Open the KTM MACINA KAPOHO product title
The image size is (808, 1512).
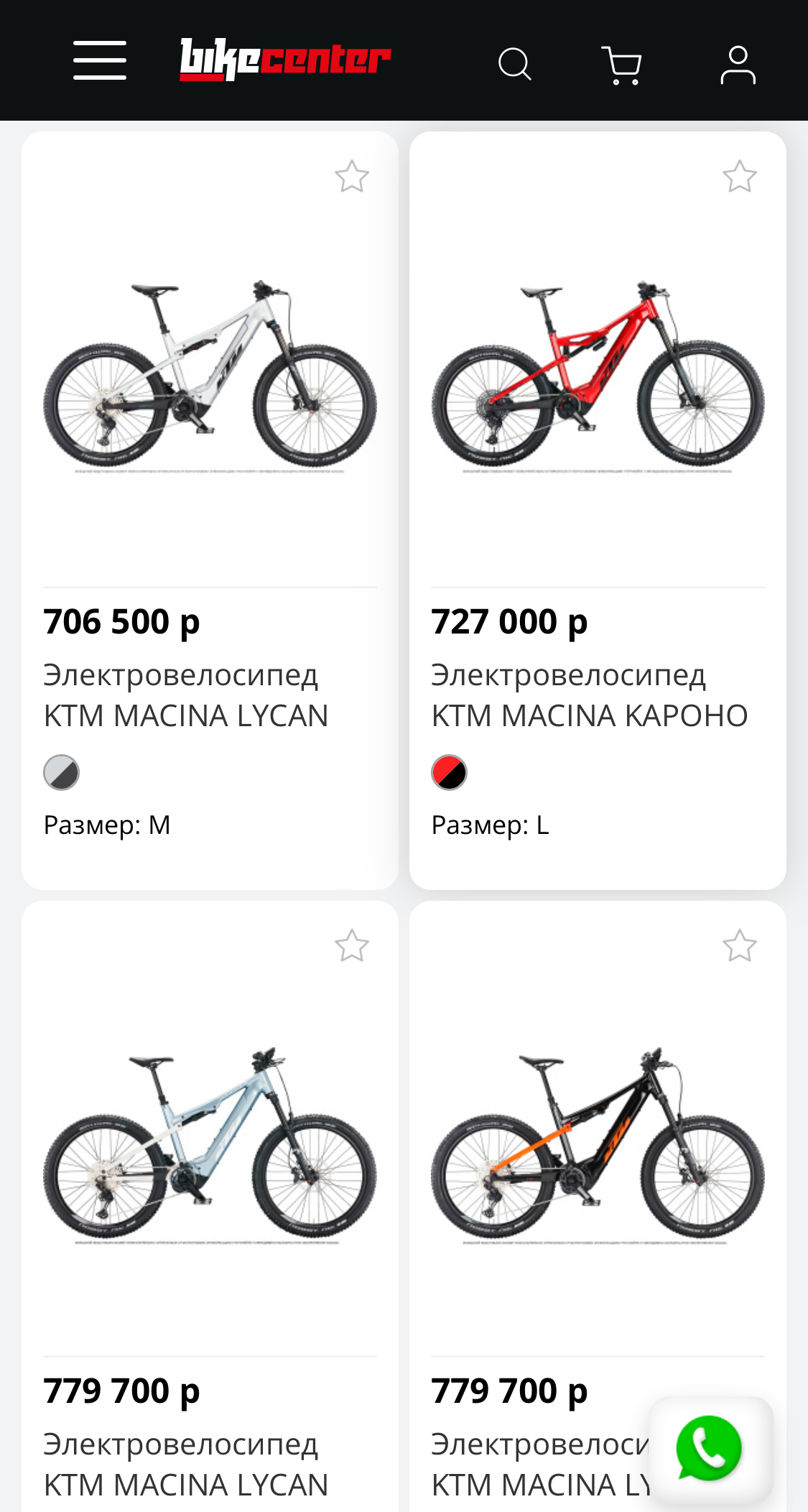click(589, 695)
